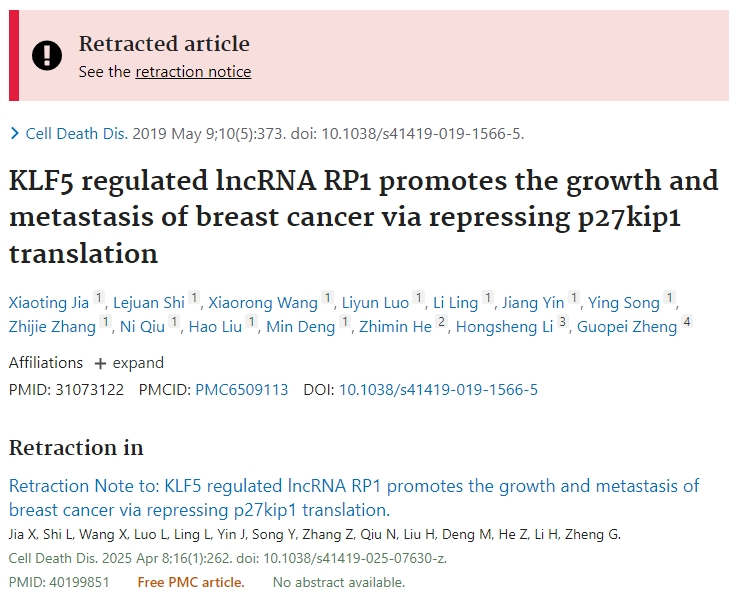Open DOI link 10.1038/s41419-019-1566-5
Image resolution: width=746 pixels, height=609 pixels.
tap(438, 390)
